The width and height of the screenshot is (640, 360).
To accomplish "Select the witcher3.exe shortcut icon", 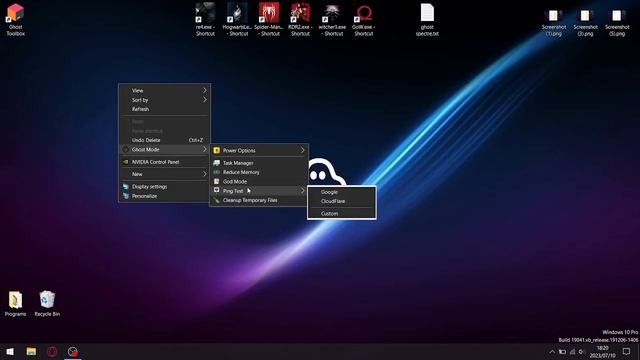I will (332, 19).
